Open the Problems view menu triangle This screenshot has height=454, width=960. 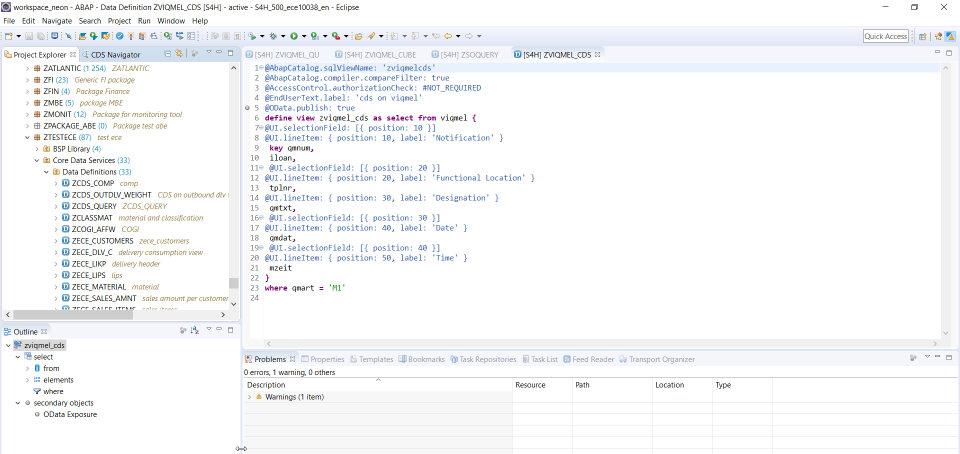[927, 356]
